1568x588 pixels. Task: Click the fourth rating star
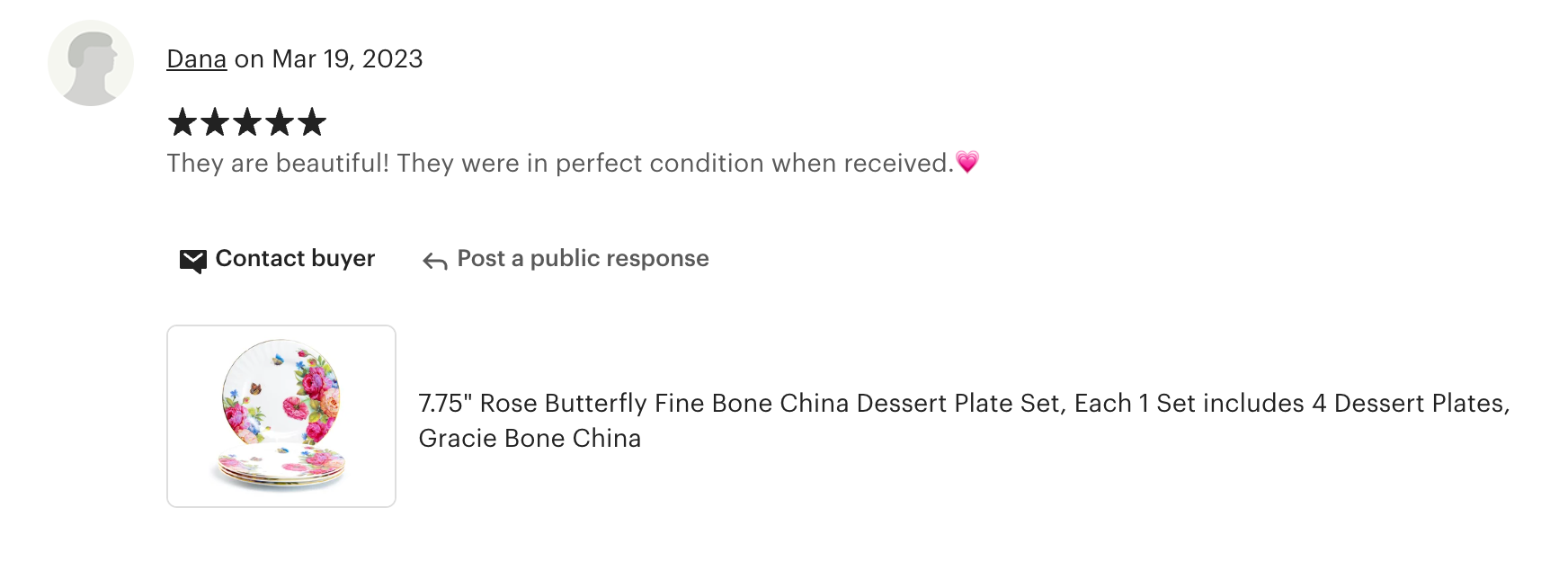coord(280,122)
